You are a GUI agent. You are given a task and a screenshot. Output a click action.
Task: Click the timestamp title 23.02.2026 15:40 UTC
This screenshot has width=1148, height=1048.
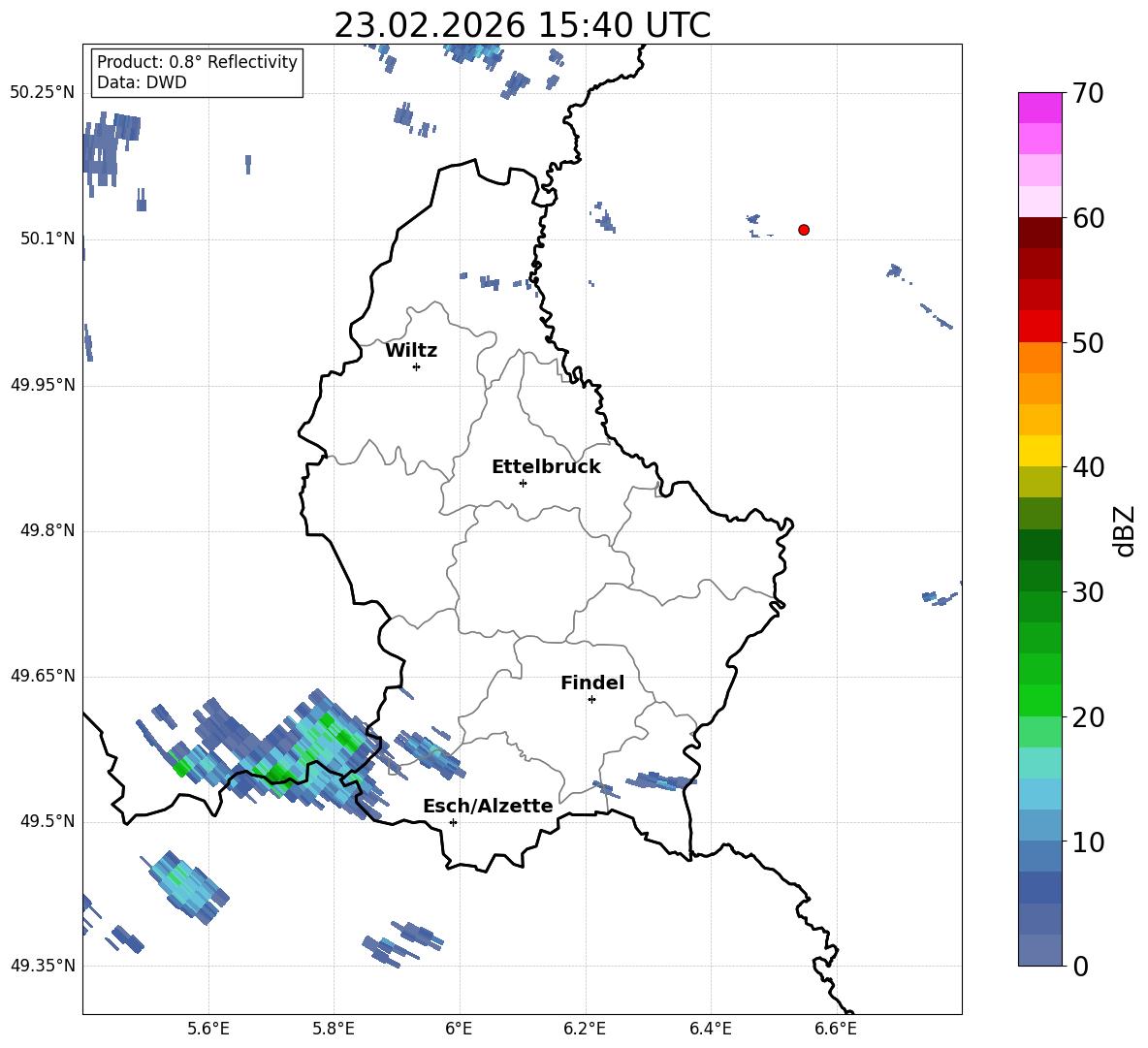tap(522, 25)
